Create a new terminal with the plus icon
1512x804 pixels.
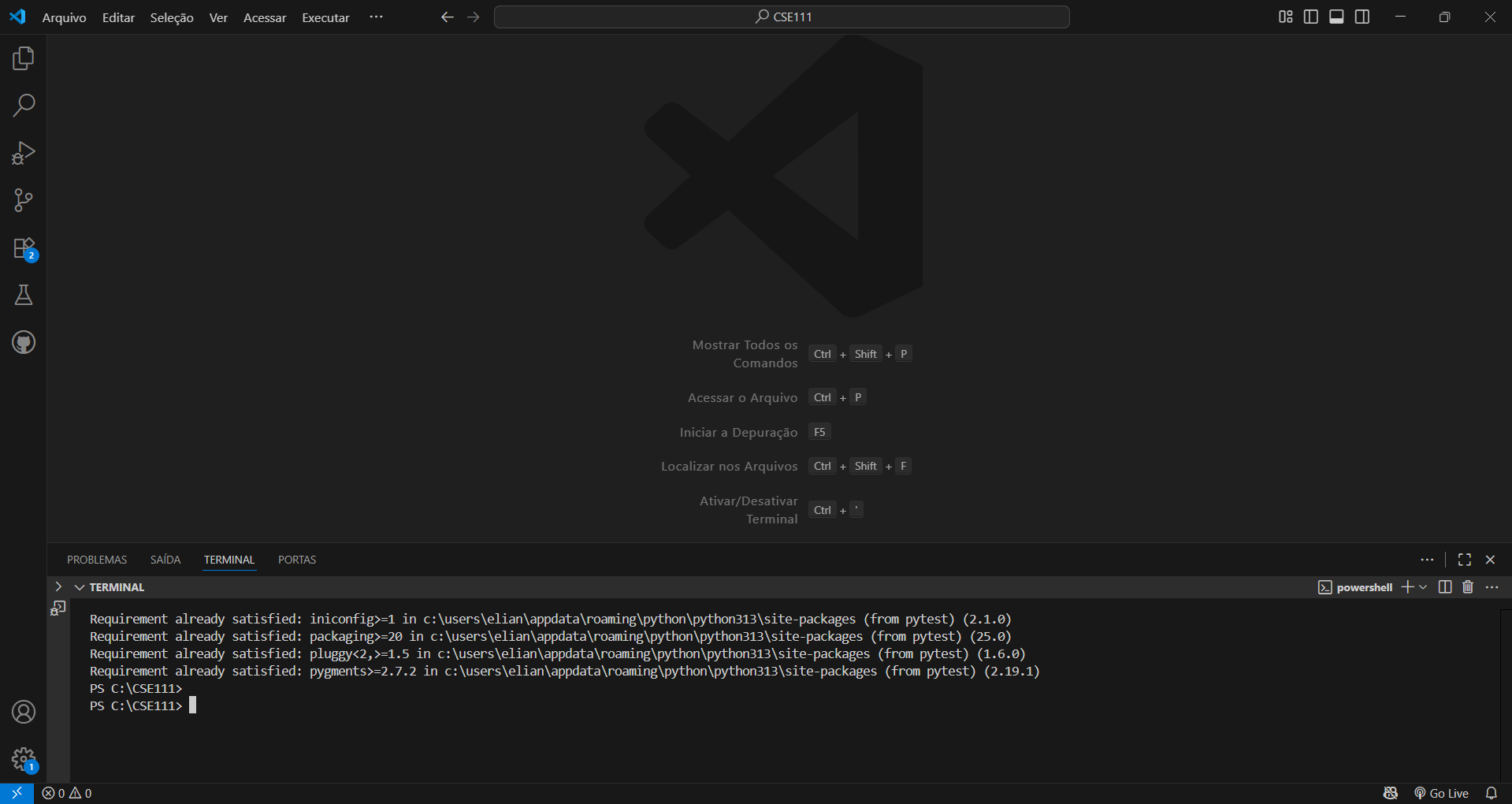pos(1407,586)
